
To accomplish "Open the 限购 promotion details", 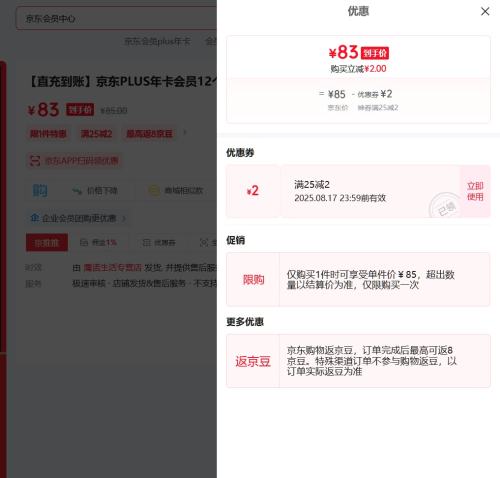I will point(358,279).
